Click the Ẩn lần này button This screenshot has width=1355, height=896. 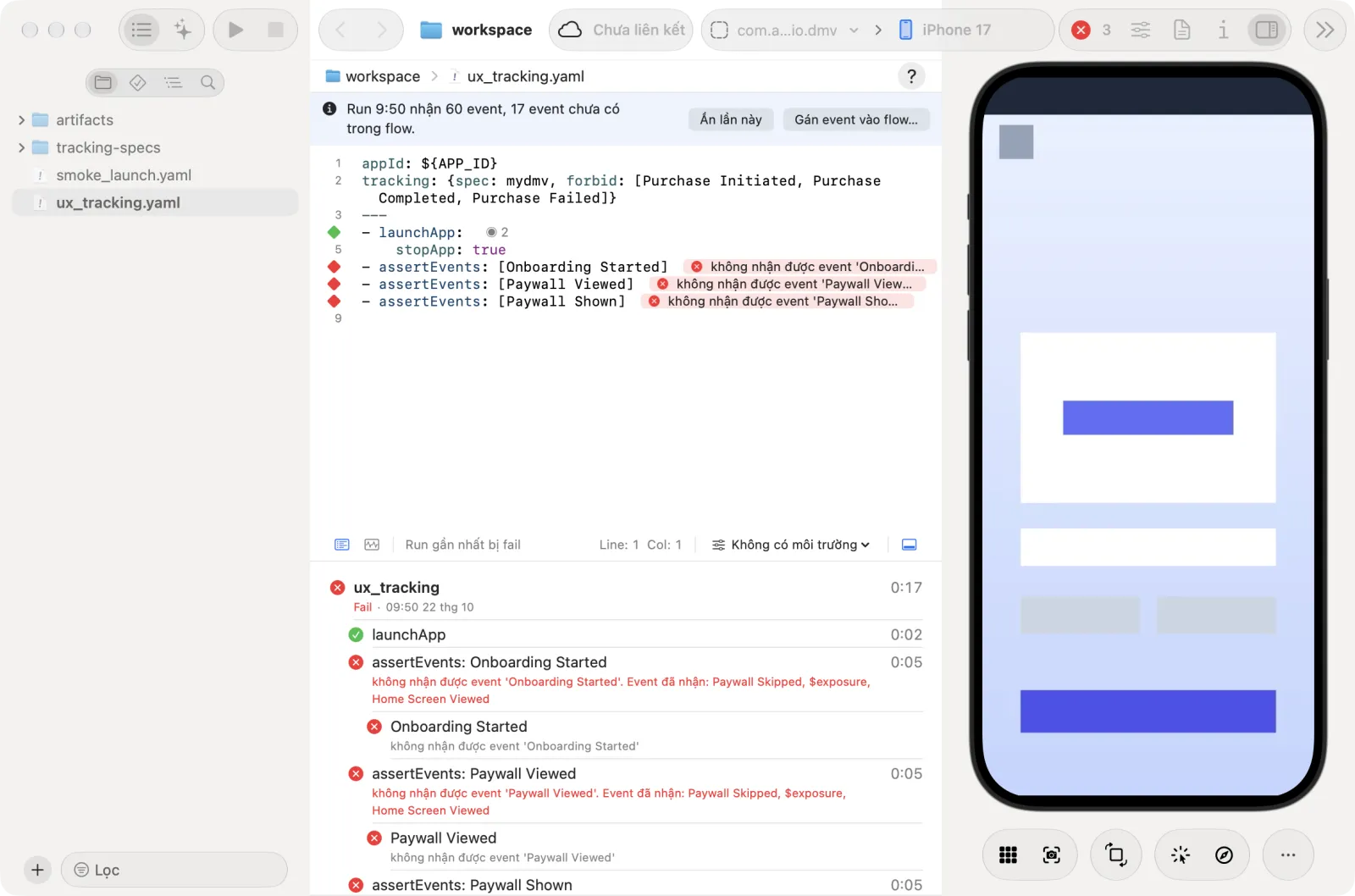tap(731, 119)
